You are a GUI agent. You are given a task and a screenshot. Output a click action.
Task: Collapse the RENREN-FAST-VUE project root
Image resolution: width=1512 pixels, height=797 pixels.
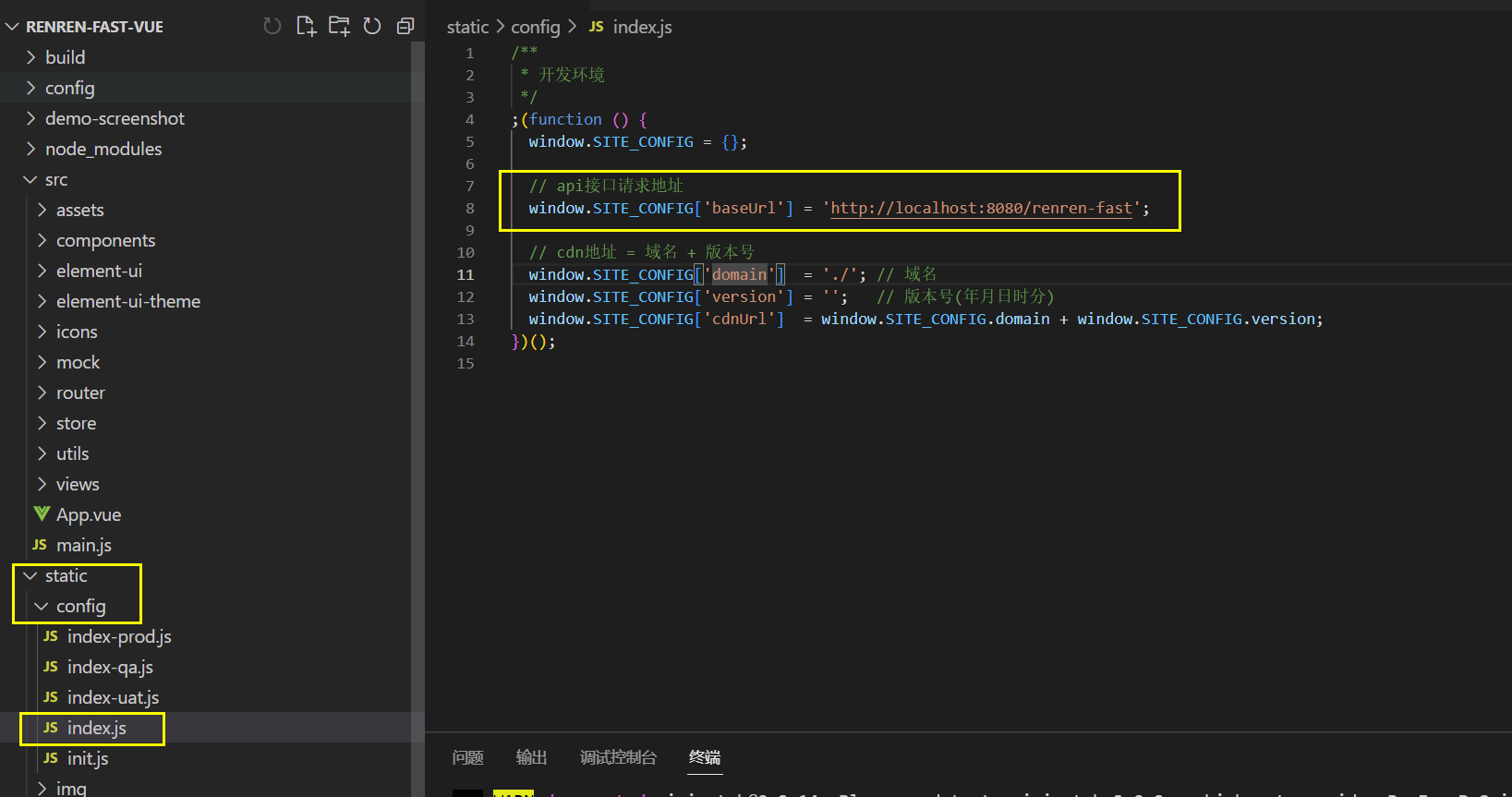coord(12,27)
